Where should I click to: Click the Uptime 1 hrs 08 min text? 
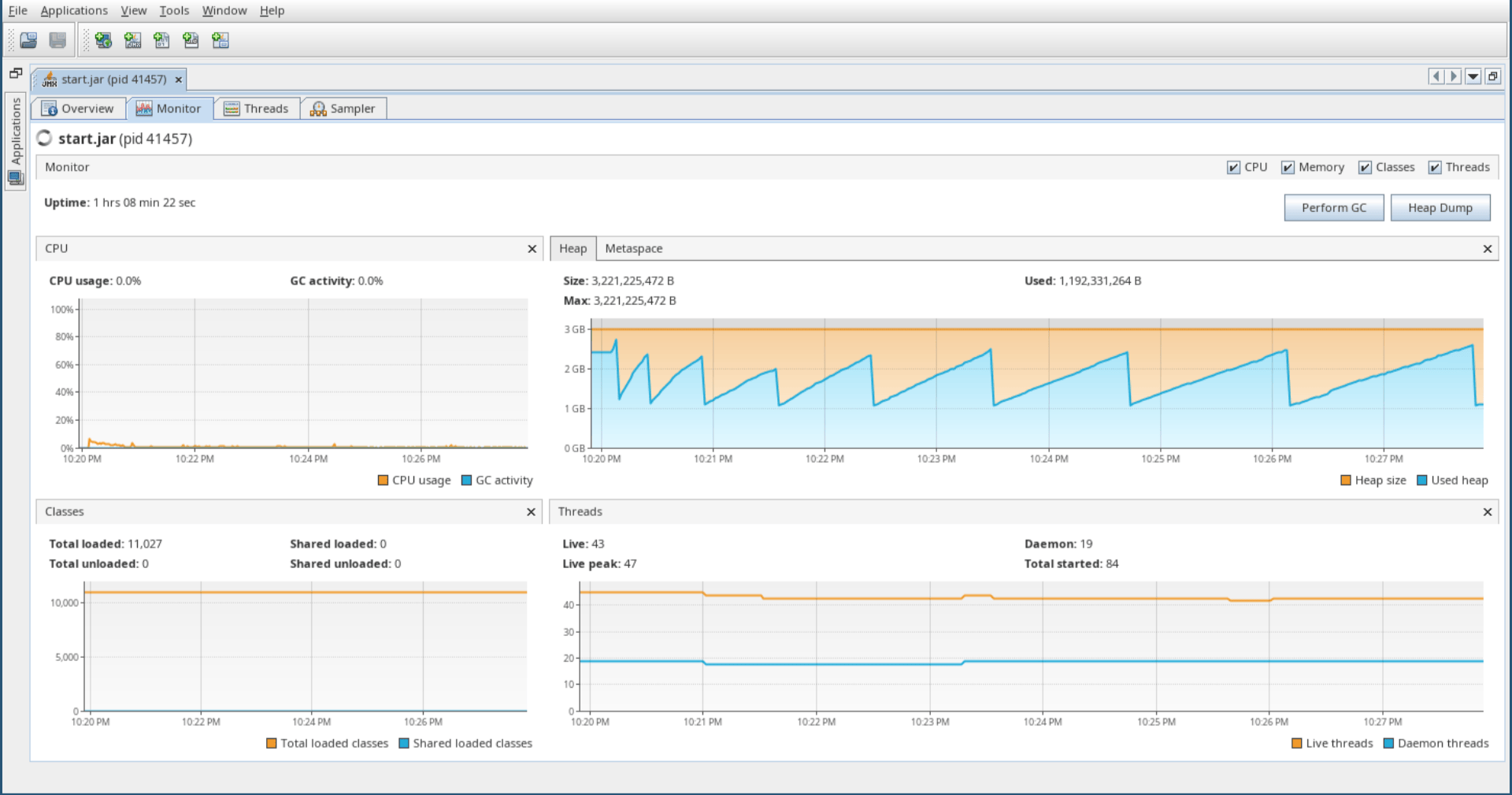[x=120, y=203]
